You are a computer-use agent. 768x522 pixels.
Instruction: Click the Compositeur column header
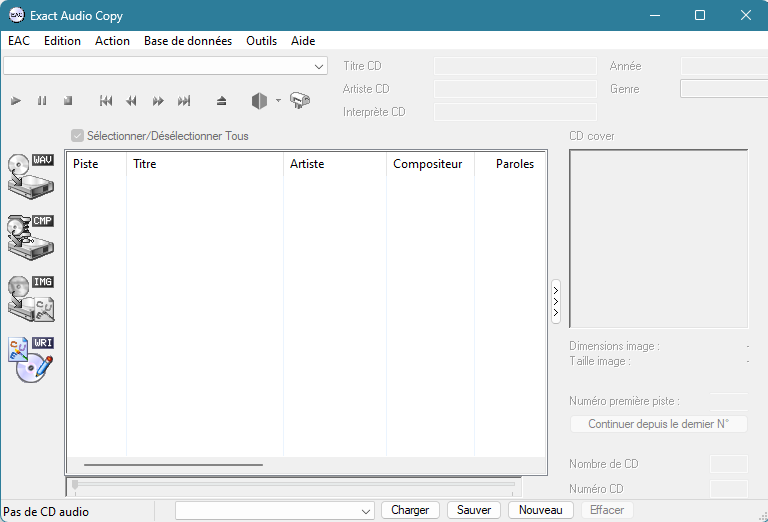(430, 164)
